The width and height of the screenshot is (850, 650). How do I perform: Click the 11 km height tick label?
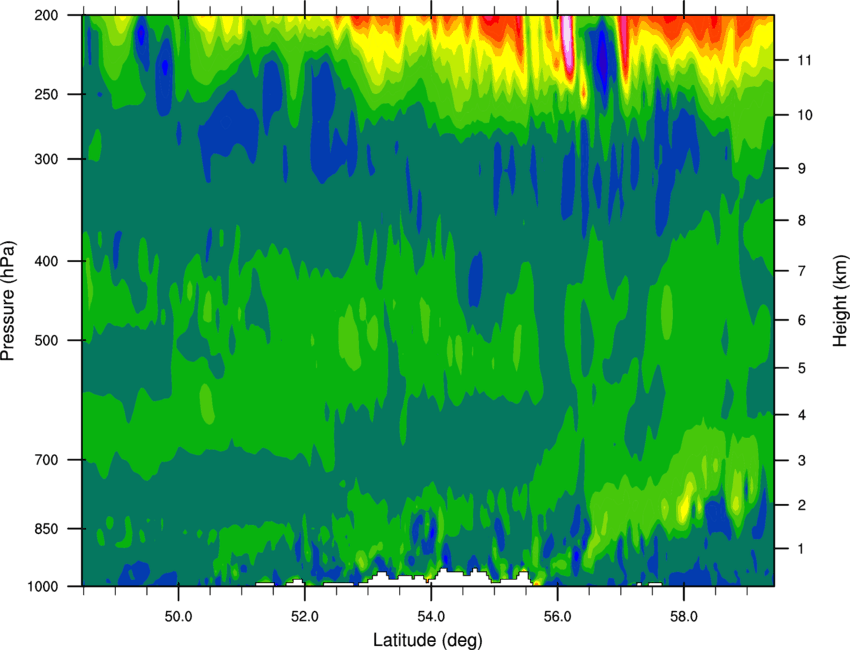pyautogui.click(x=804, y=60)
